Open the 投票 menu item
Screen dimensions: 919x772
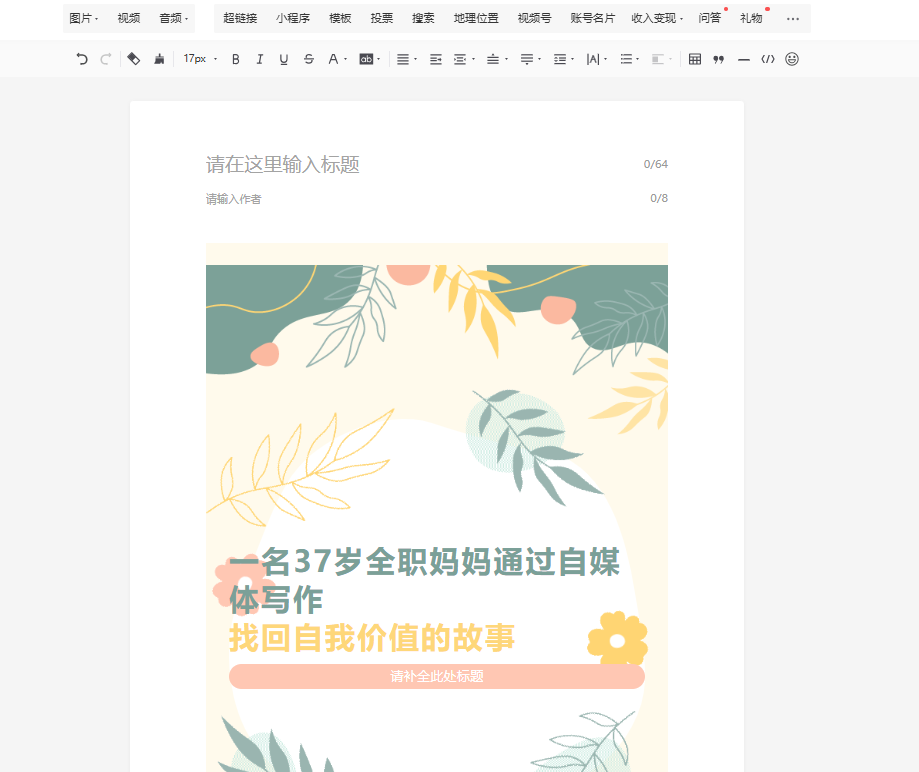tap(381, 18)
